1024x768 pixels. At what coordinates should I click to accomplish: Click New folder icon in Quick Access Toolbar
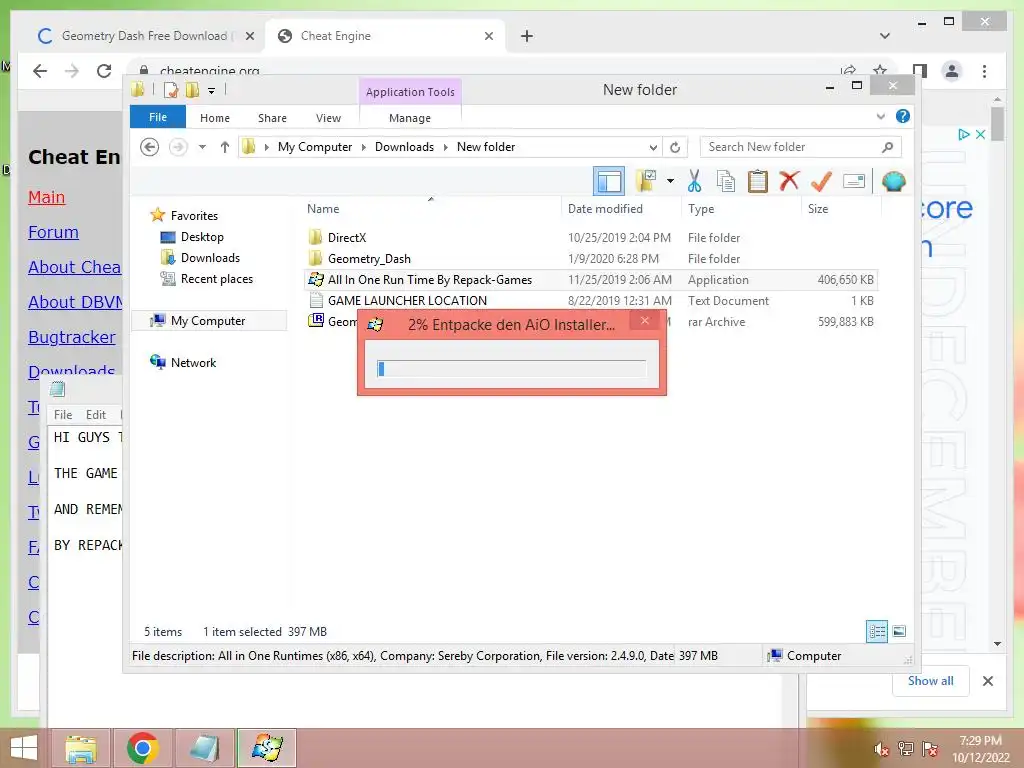tap(192, 90)
